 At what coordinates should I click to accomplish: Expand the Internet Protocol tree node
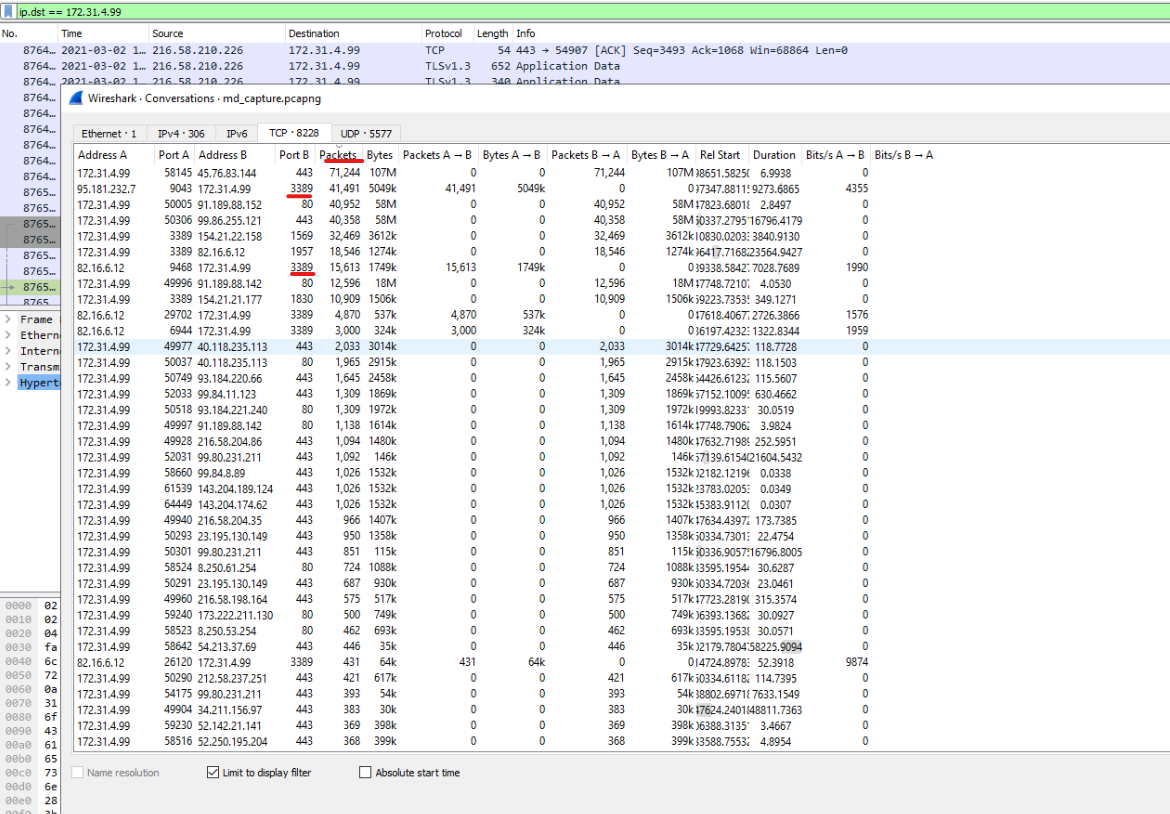[8, 352]
